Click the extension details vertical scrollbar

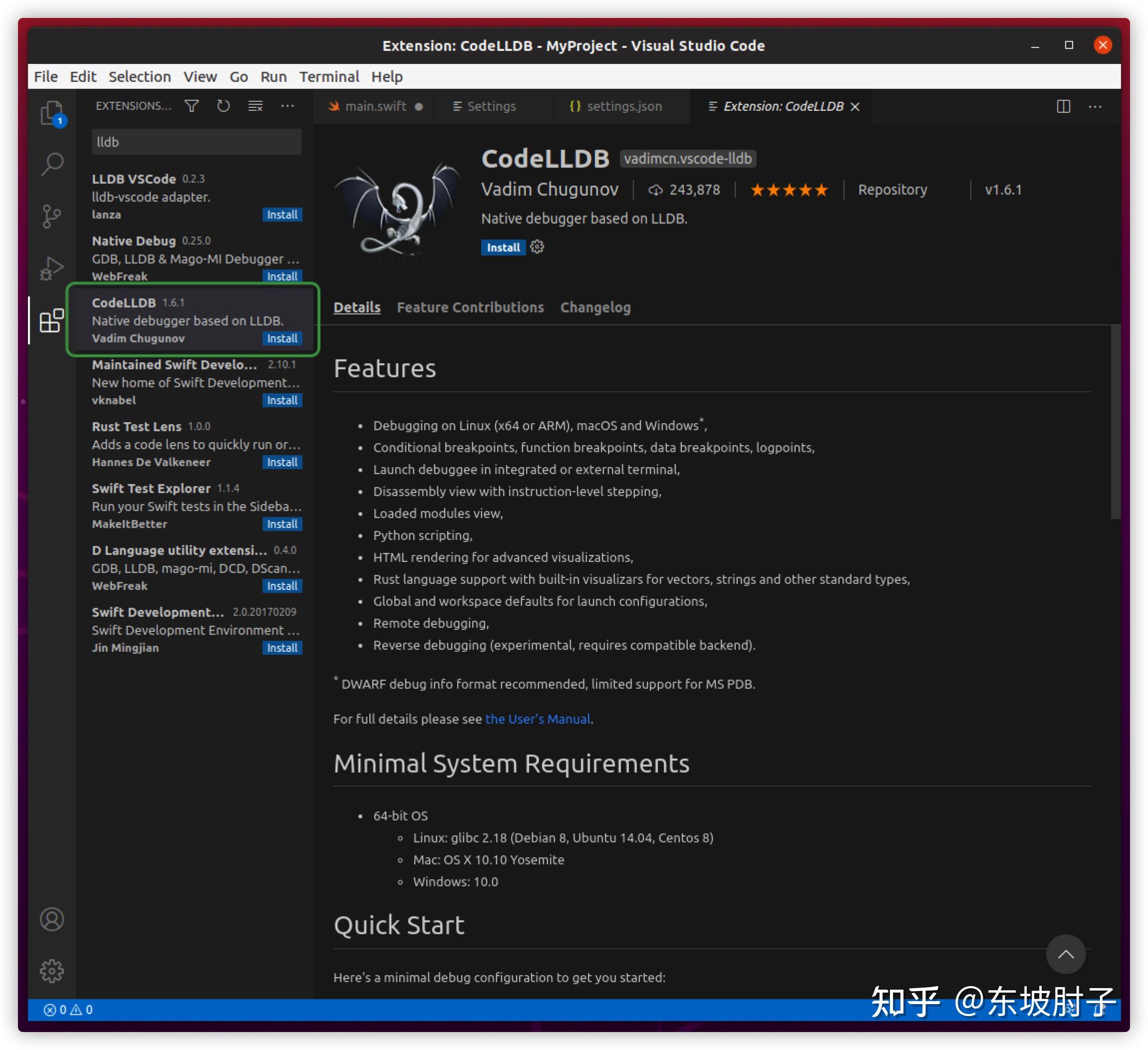coord(1115,421)
